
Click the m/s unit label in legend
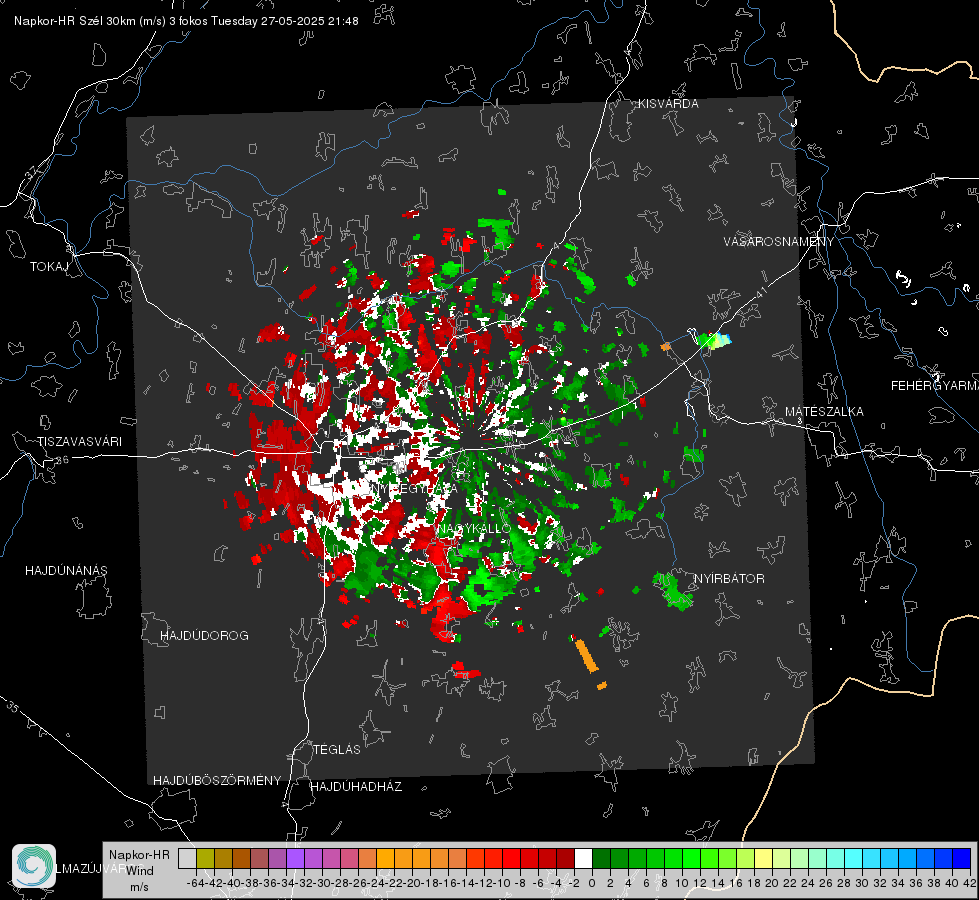pos(139,887)
